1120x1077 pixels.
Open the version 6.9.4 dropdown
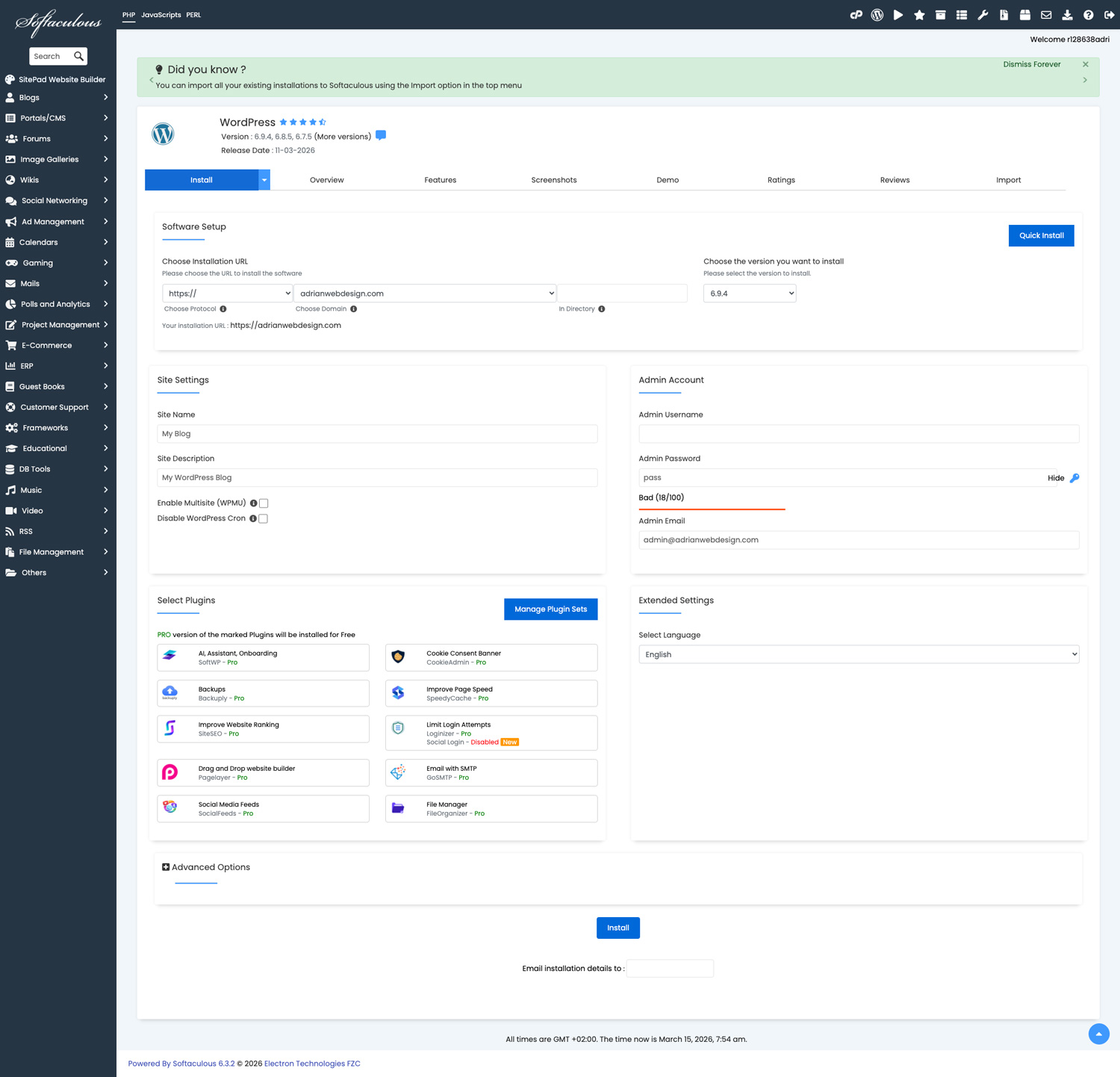750,294
